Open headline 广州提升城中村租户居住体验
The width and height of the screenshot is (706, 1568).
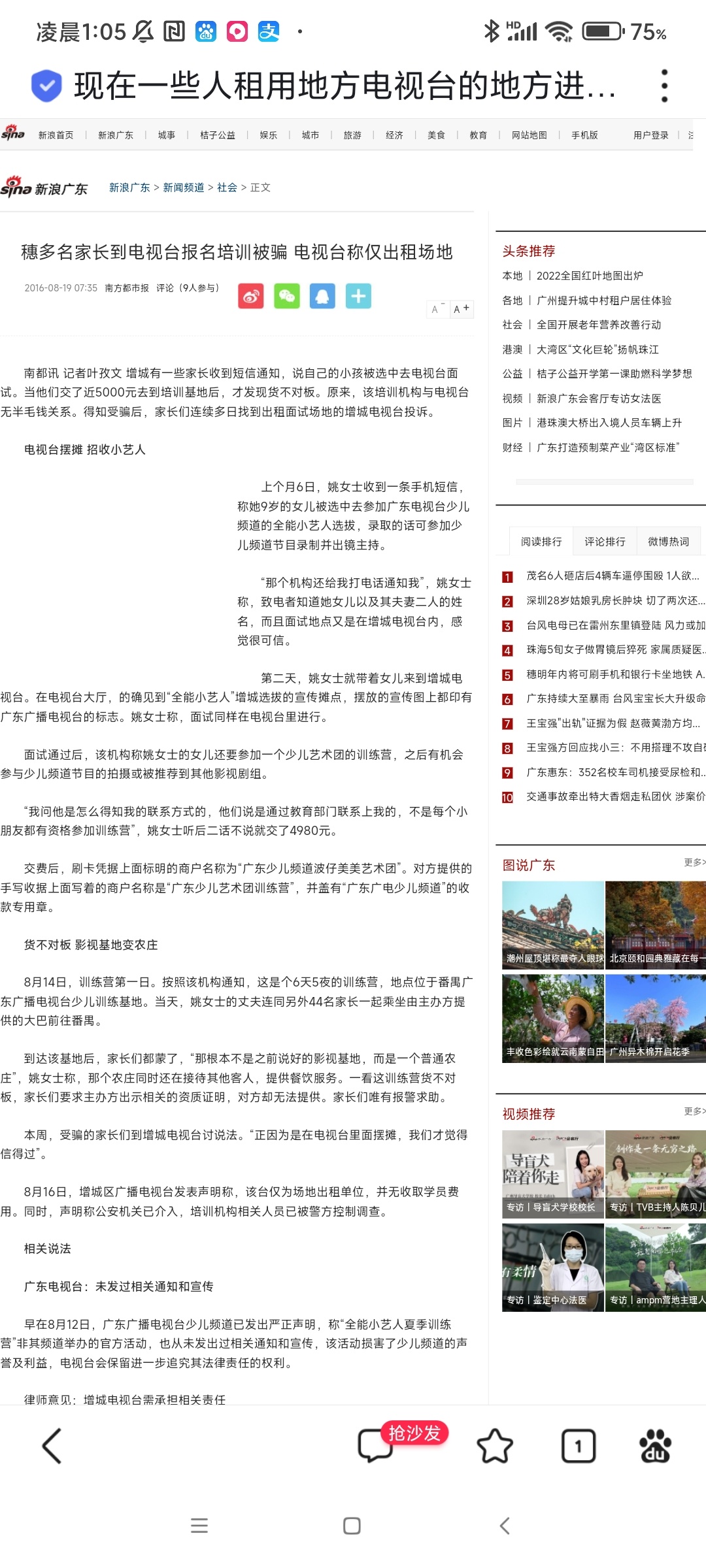pyautogui.click(x=604, y=301)
